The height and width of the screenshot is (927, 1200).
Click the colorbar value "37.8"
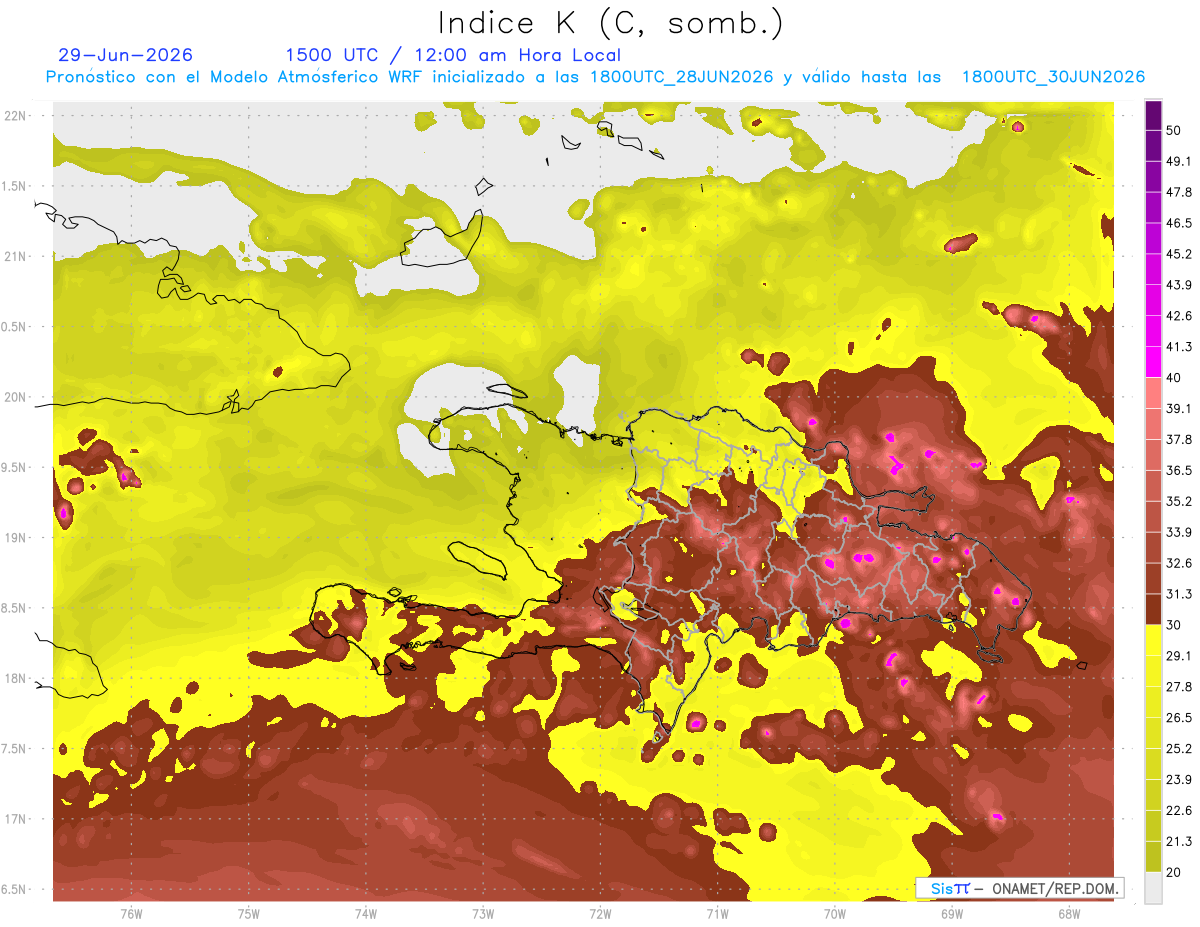click(1178, 440)
